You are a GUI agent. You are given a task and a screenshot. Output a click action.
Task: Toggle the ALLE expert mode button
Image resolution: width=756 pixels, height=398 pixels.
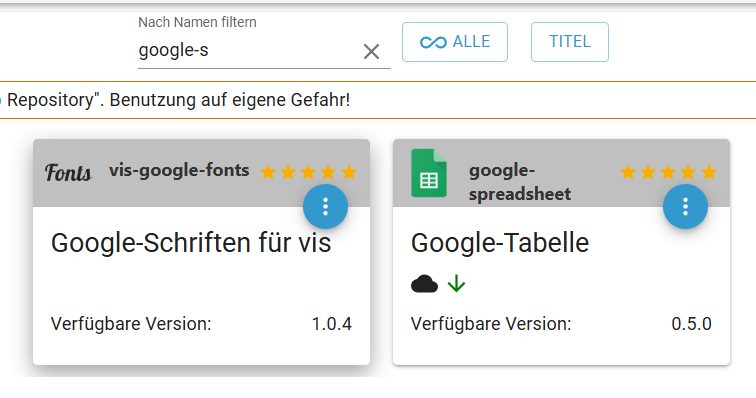pyautogui.click(x=455, y=42)
